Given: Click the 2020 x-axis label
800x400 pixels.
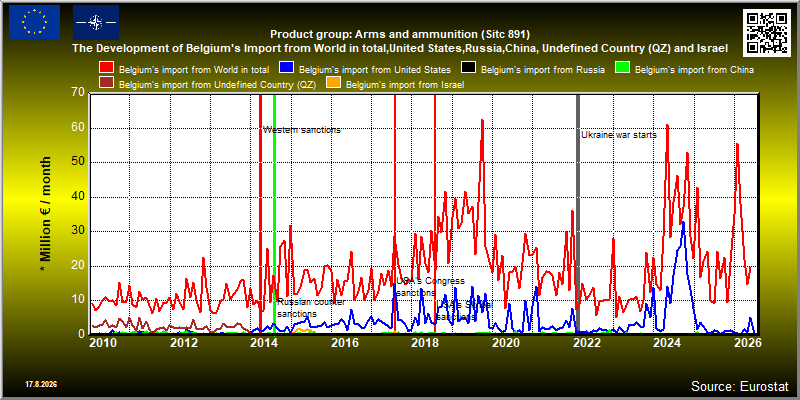Looking at the screenshot, I should [x=505, y=343].
